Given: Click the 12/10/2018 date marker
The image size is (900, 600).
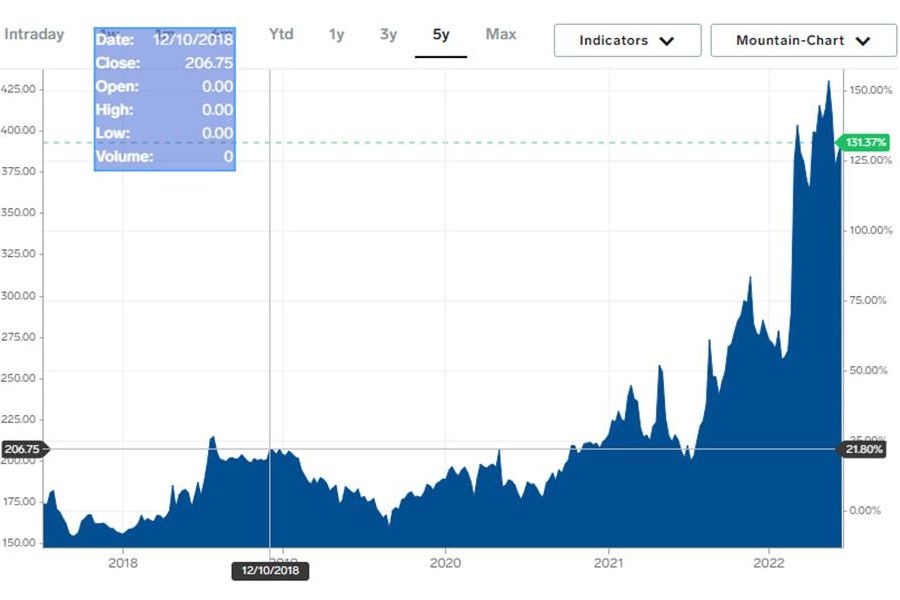Looking at the screenshot, I should (270, 572).
